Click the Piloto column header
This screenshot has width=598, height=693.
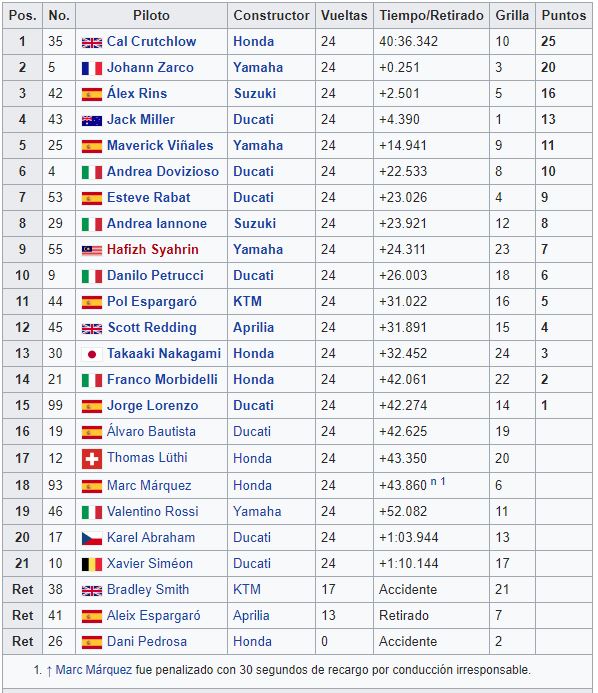click(152, 15)
